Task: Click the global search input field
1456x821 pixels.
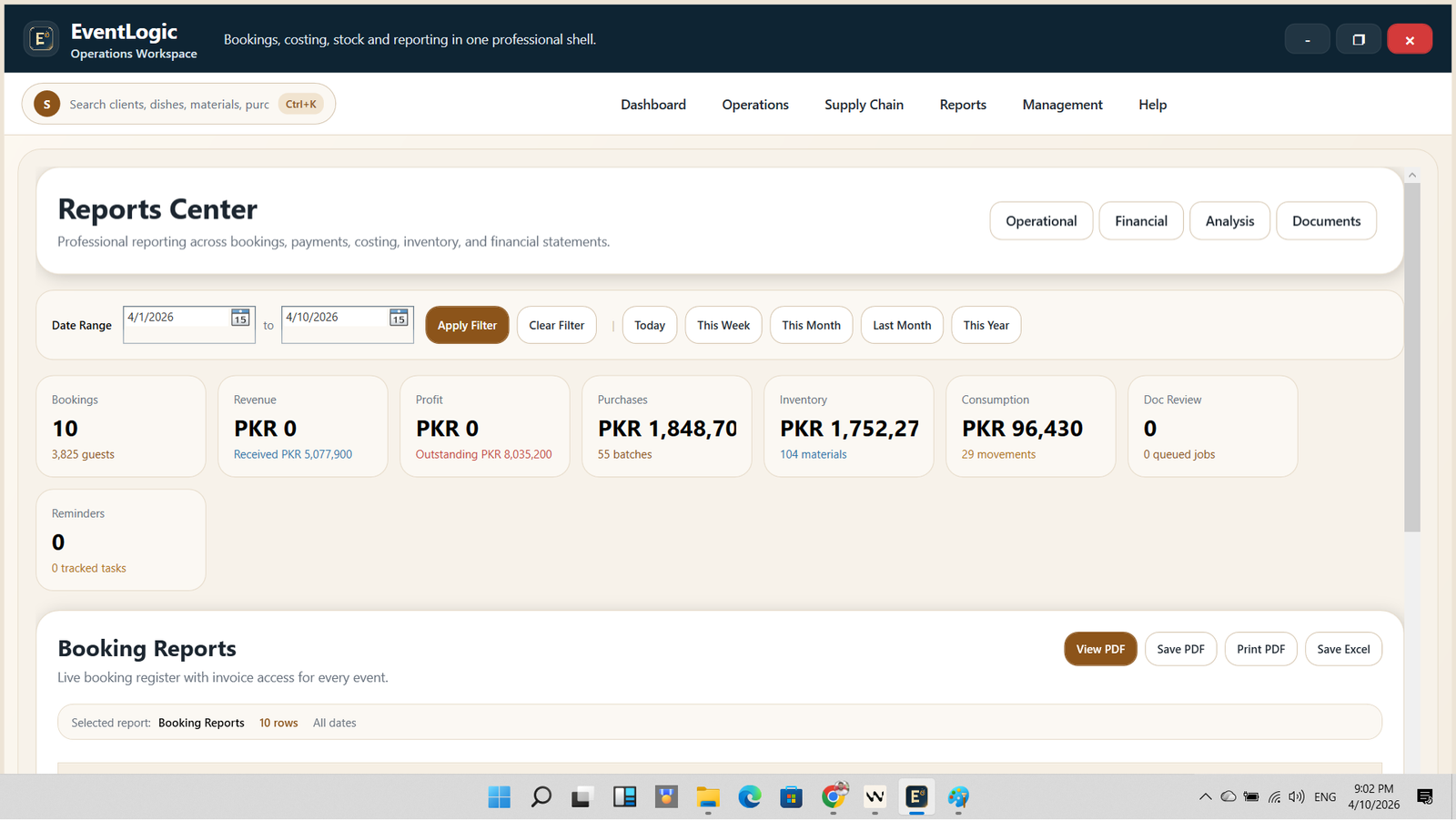Action: click(x=169, y=105)
